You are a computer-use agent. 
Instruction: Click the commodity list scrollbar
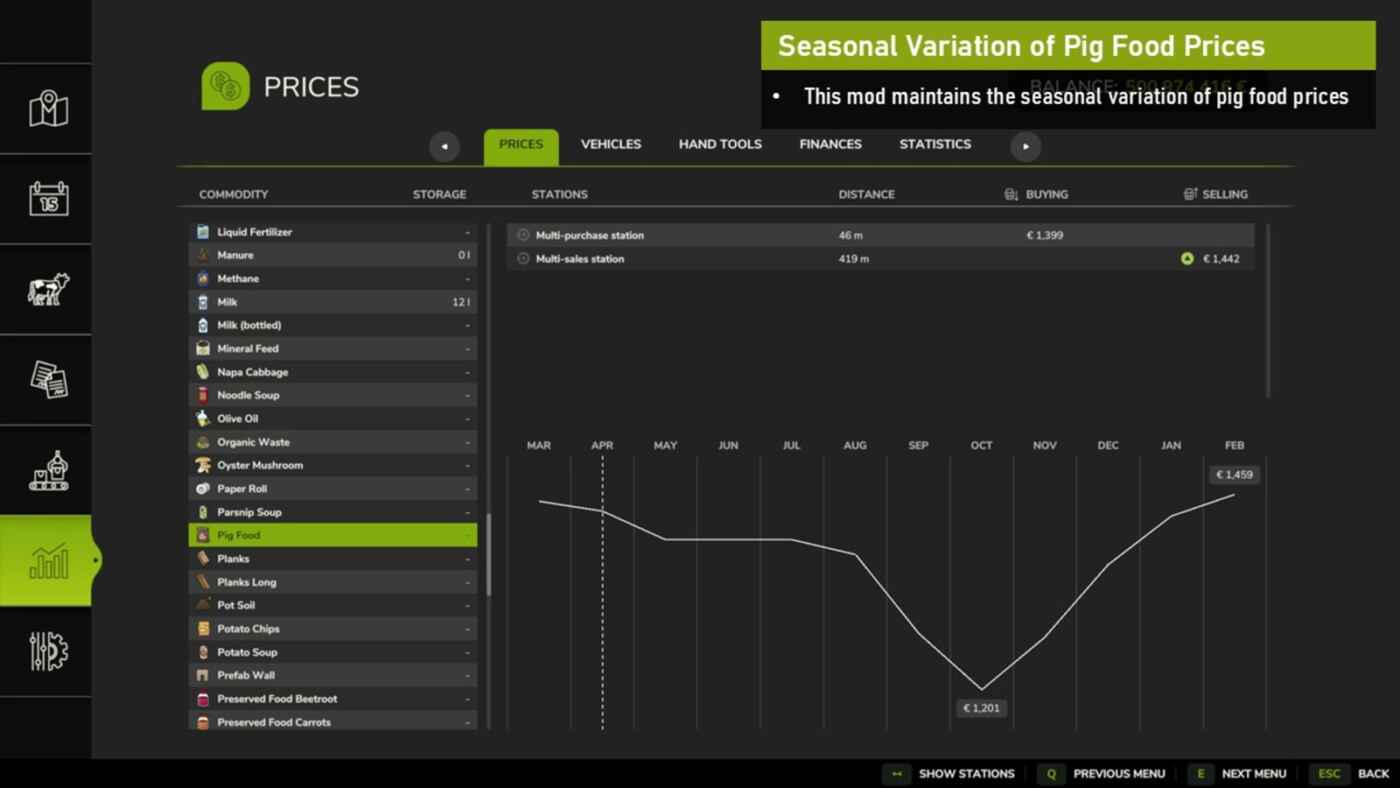point(488,555)
